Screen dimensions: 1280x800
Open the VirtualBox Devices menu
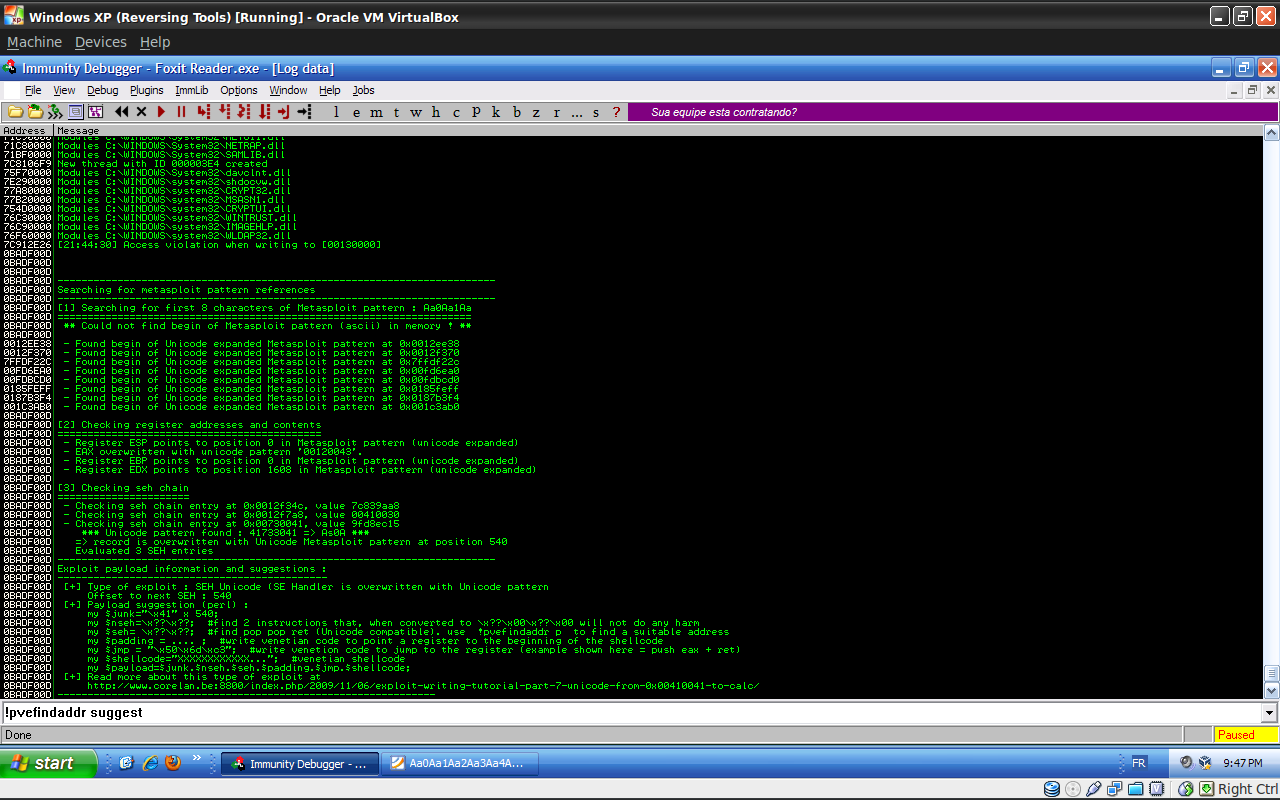coord(101,42)
